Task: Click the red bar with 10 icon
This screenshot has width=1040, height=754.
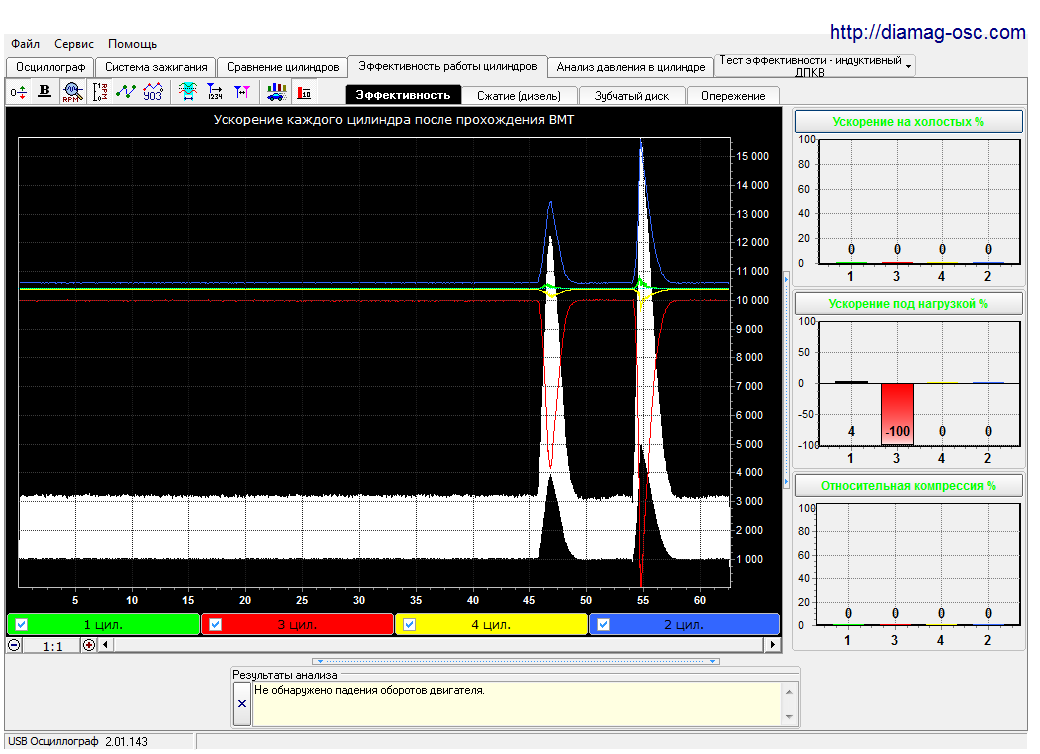Action: (304, 92)
